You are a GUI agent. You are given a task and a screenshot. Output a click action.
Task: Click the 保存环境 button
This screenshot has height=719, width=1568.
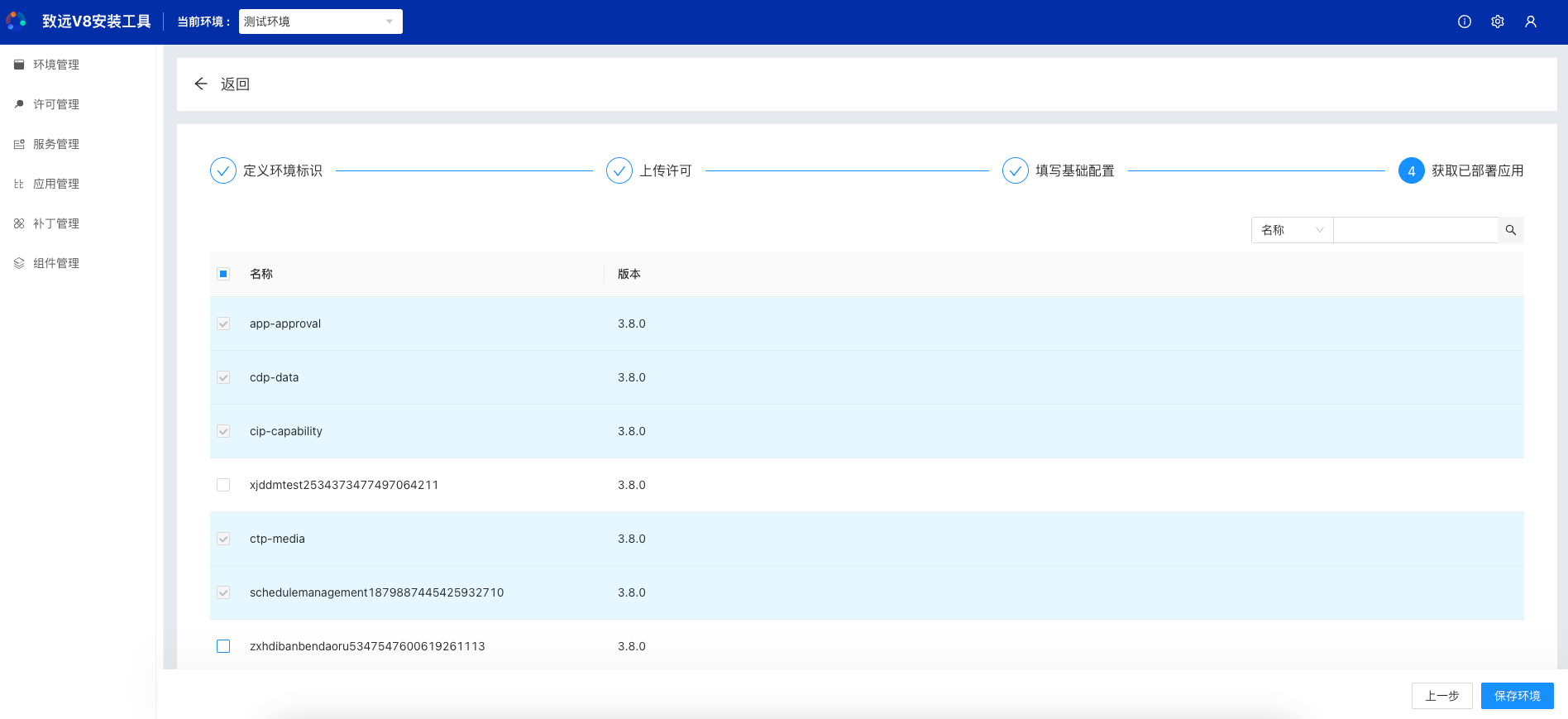tap(1517, 696)
